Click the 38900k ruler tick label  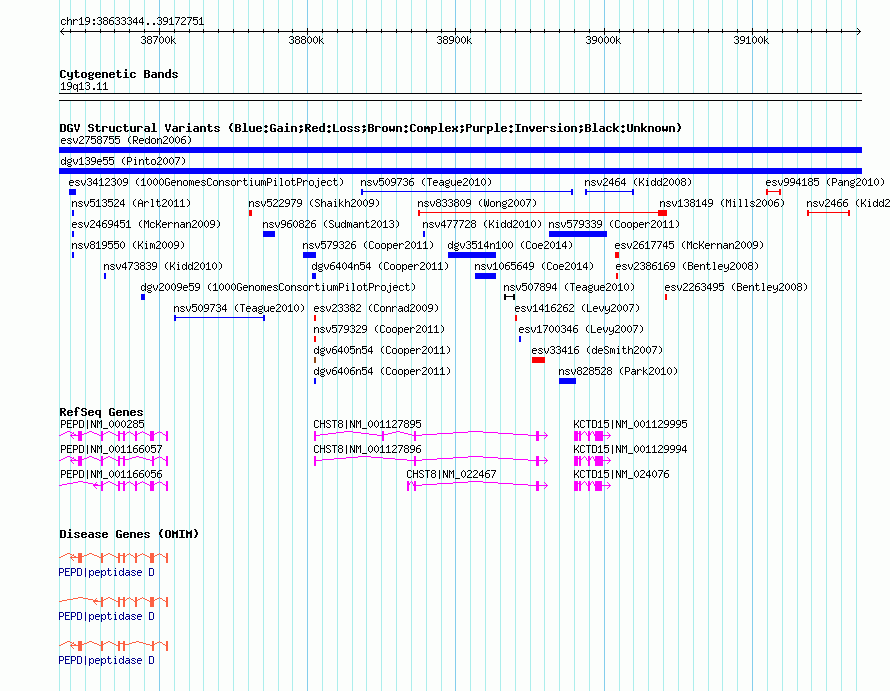454,40
